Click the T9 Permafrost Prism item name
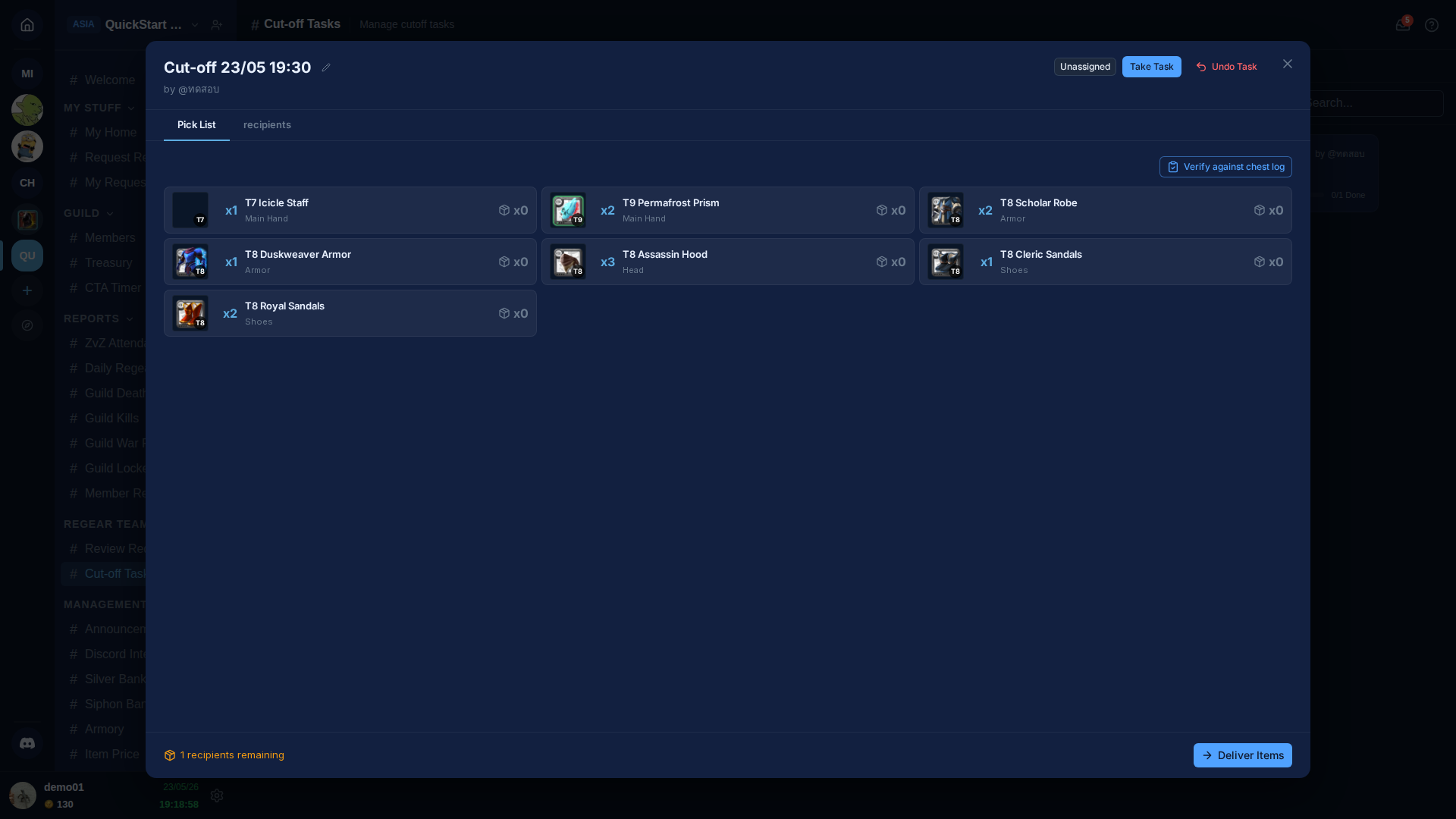Image resolution: width=1456 pixels, height=819 pixels. [x=671, y=203]
